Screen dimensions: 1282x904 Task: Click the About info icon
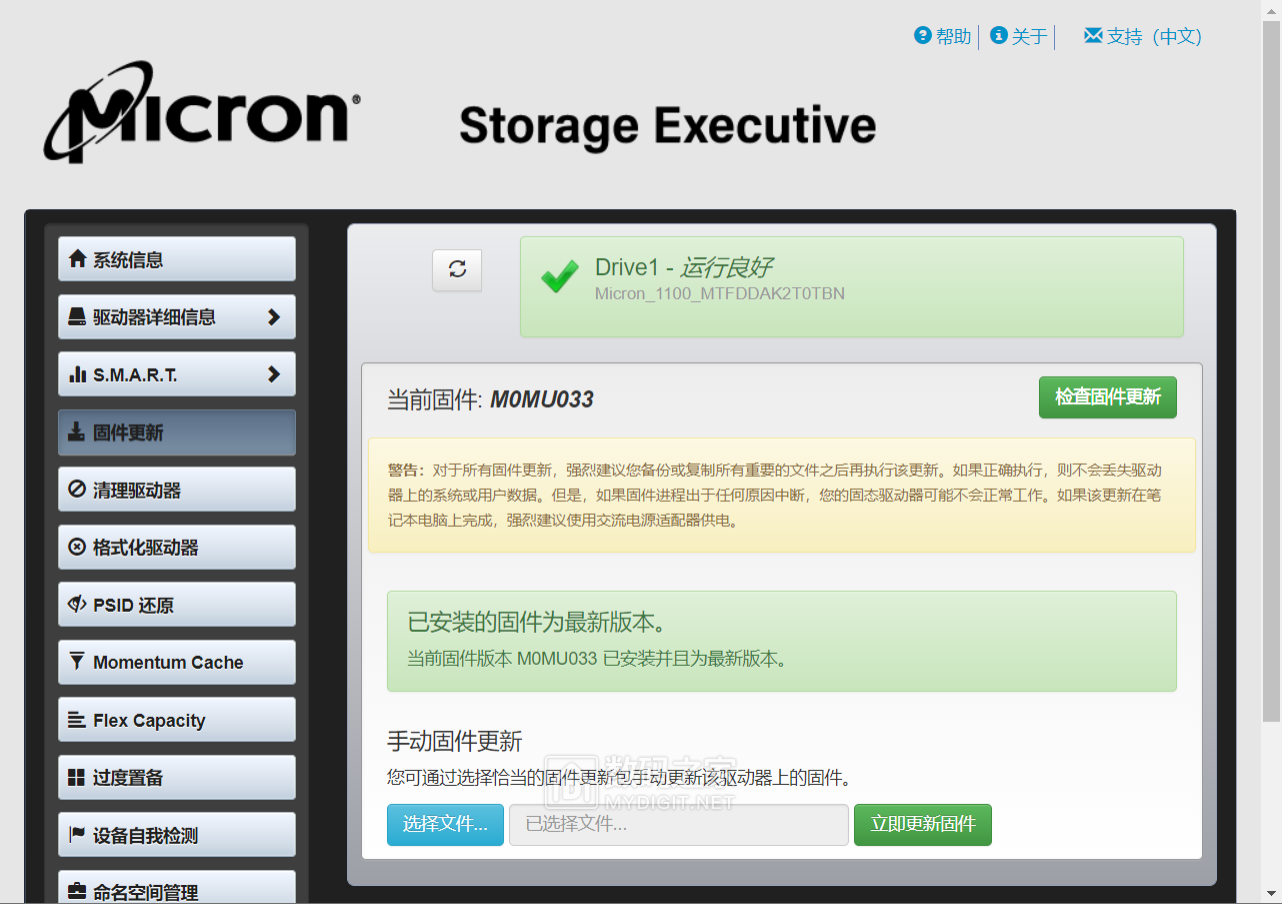[x=998, y=36]
